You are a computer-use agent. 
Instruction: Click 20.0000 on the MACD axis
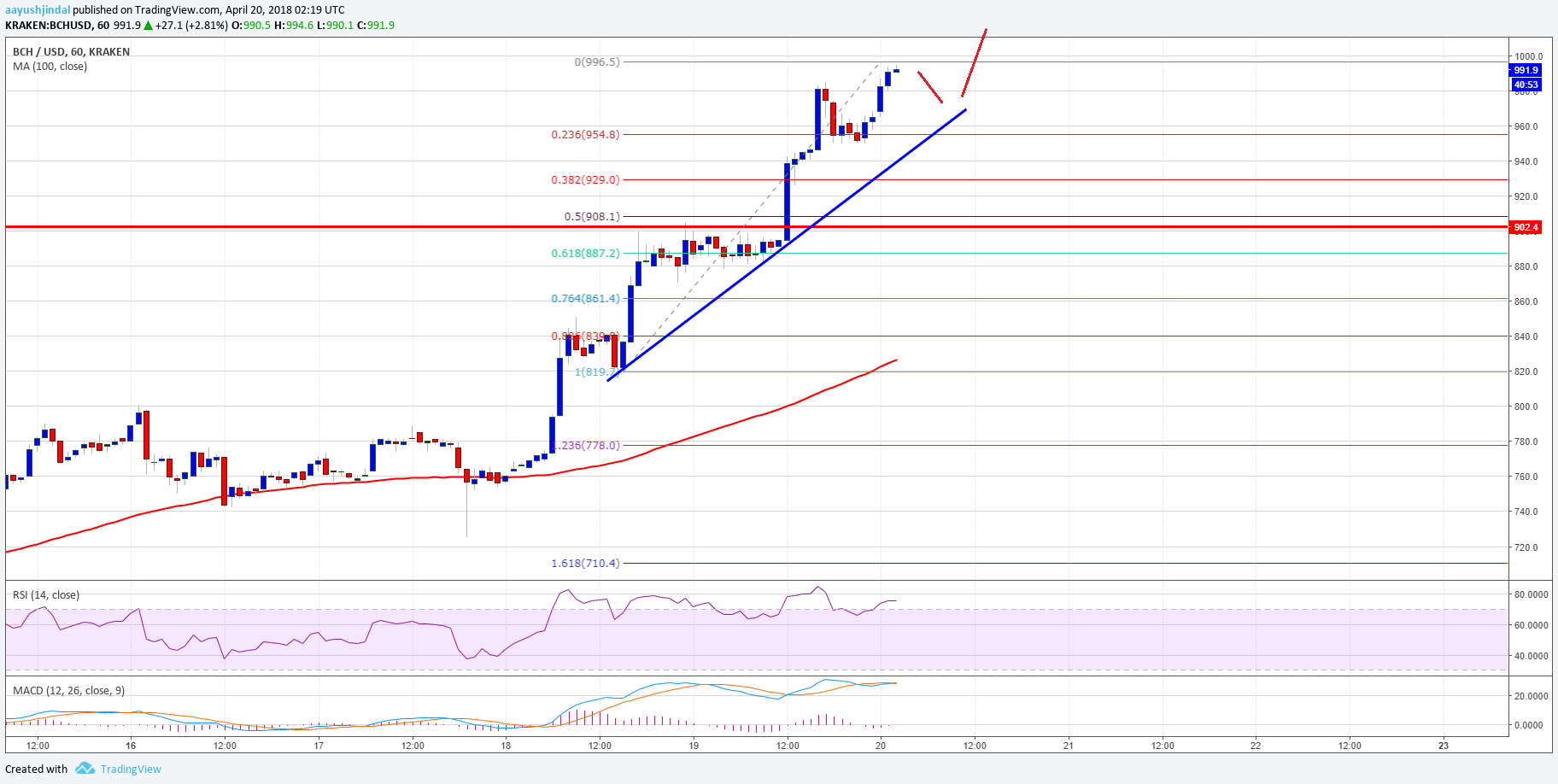(1531, 696)
